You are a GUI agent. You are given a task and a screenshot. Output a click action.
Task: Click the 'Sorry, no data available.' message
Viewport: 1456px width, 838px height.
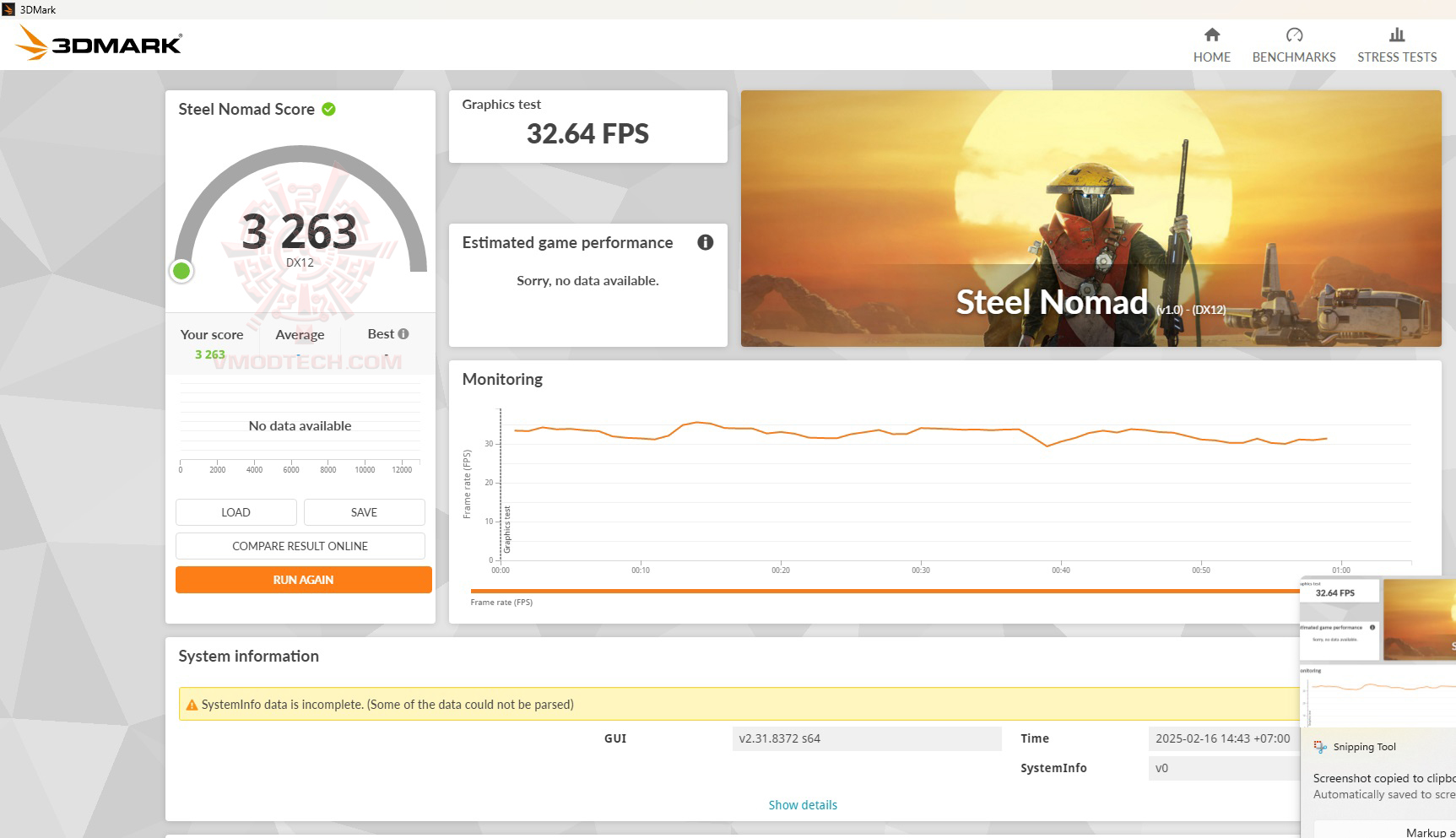point(587,281)
